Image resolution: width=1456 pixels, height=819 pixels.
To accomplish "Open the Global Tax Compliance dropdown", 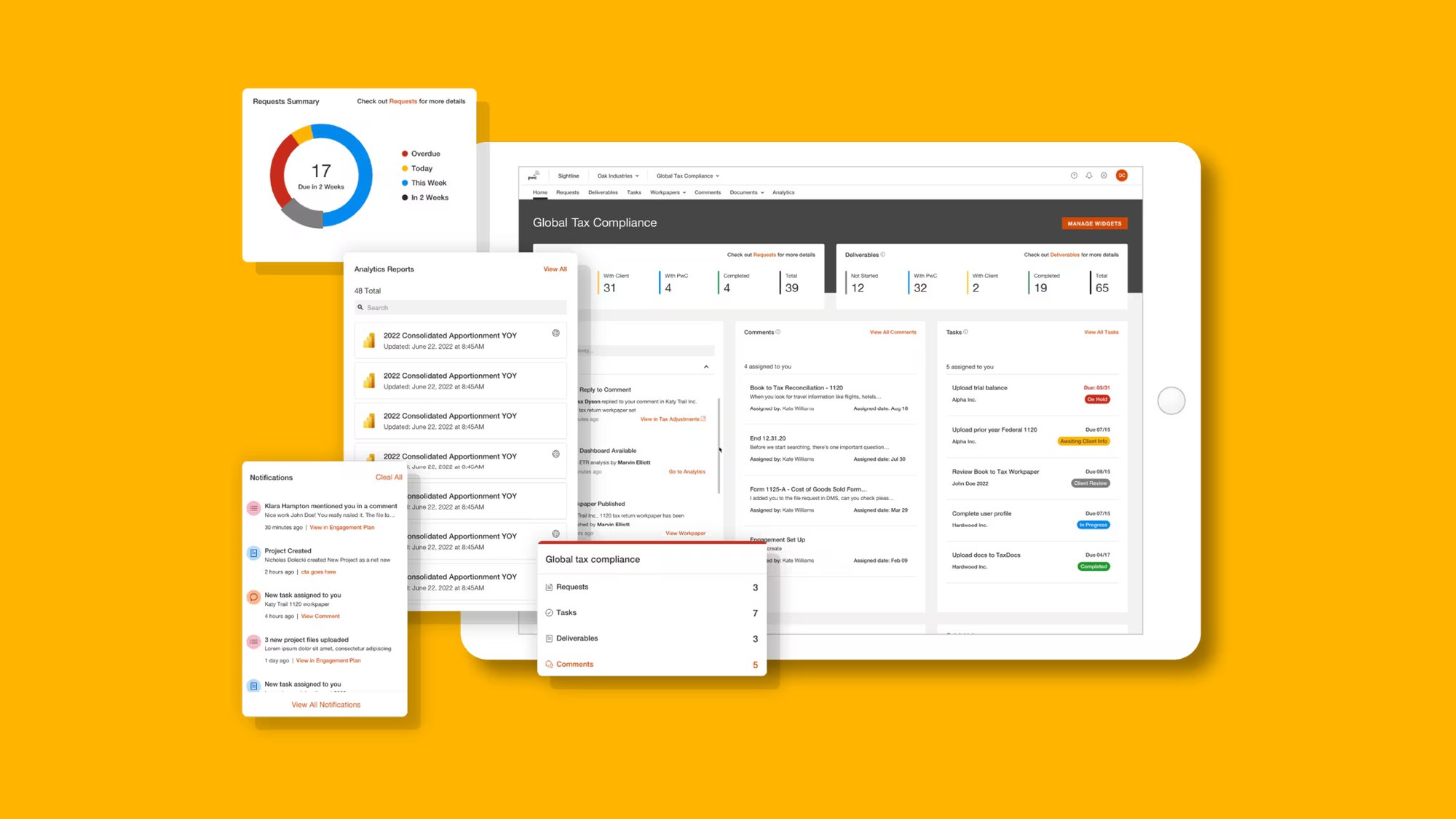I will click(x=688, y=175).
